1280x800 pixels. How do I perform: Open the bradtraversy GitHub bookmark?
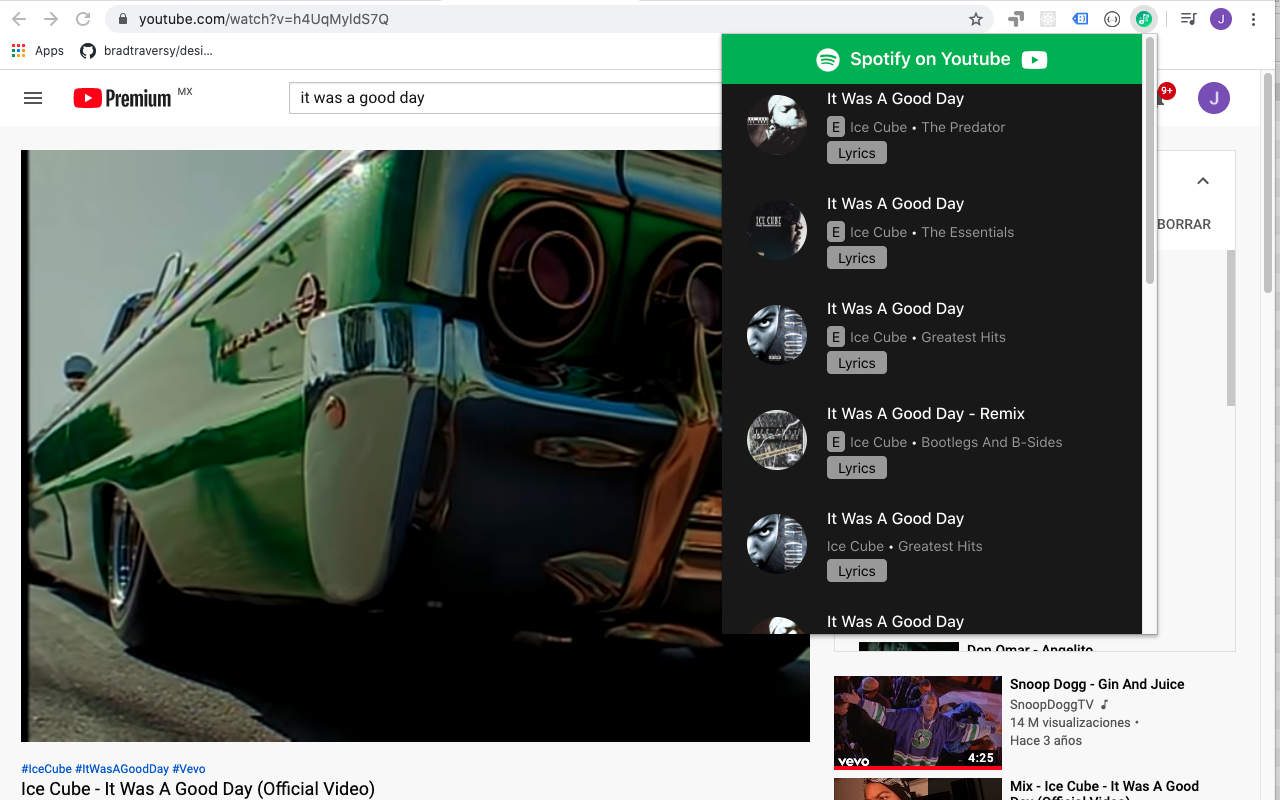click(147, 51)
